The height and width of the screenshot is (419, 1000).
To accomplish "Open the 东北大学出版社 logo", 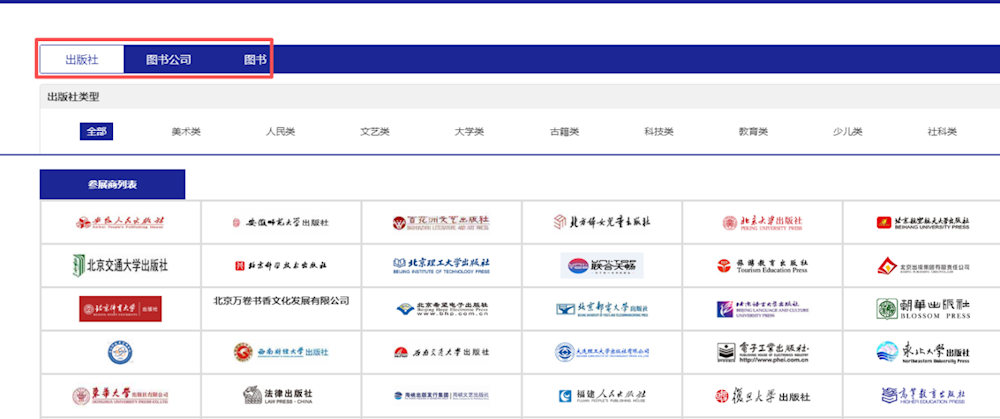I will (923, 352).
